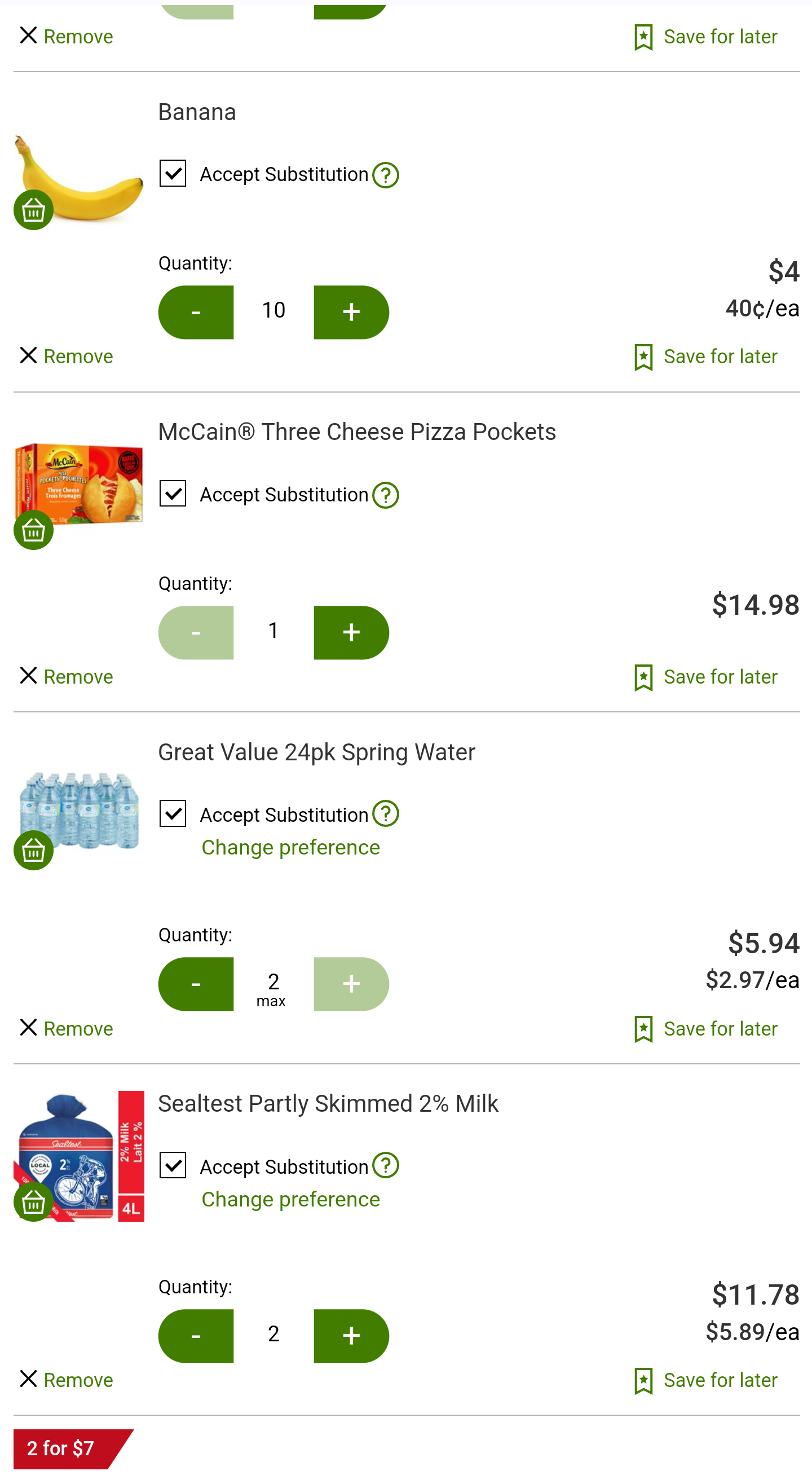Image resolution: width=812 pixels, height=1475 pixels.
Task: Save McCain Pizza Pockets for later
Action: (705, 677)
